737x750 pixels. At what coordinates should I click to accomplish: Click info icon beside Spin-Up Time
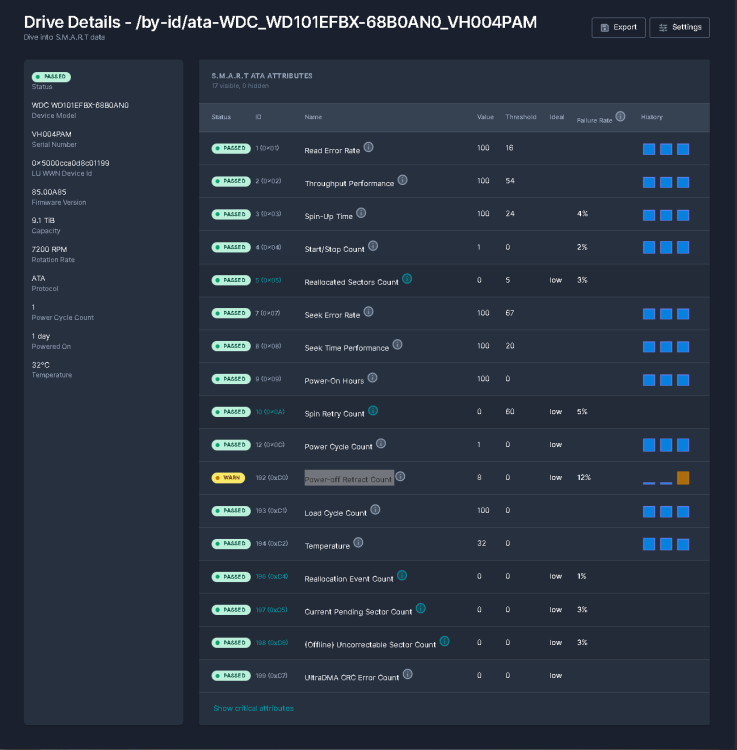[361, 213]
